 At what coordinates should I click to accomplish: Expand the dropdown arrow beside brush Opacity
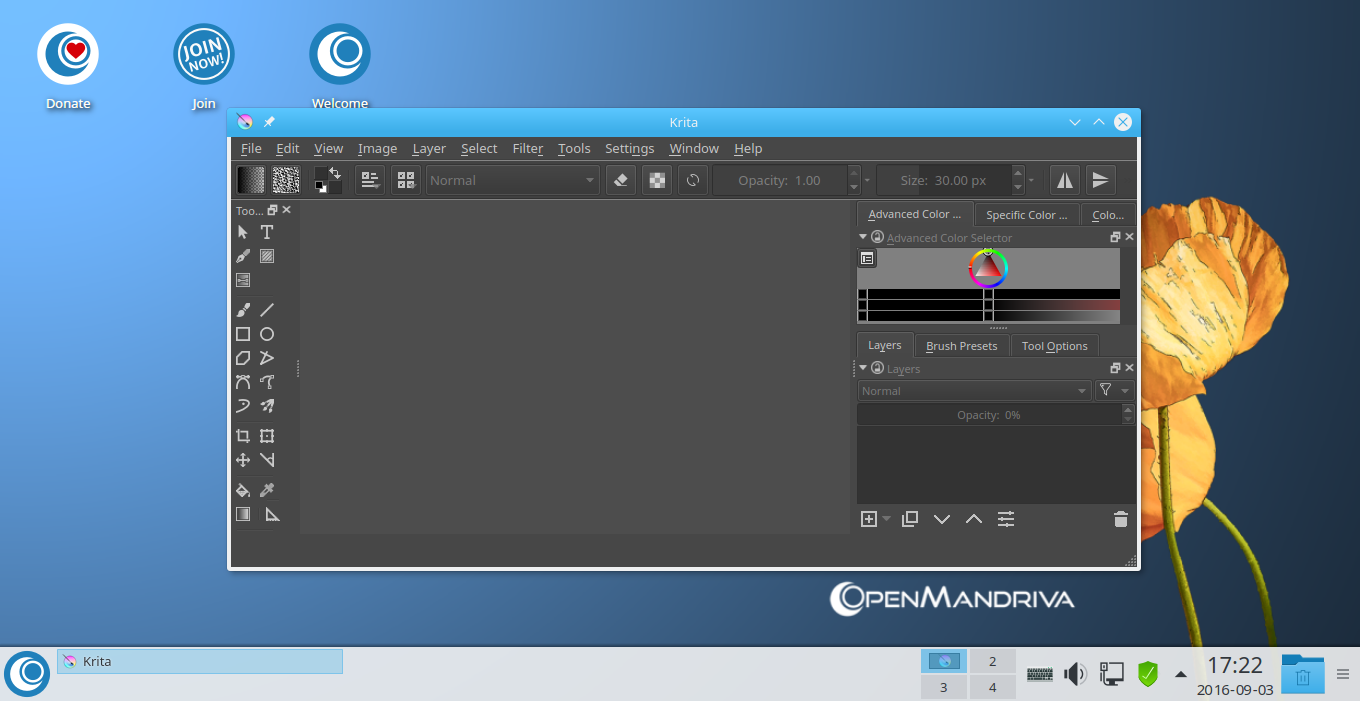(867, 181)
